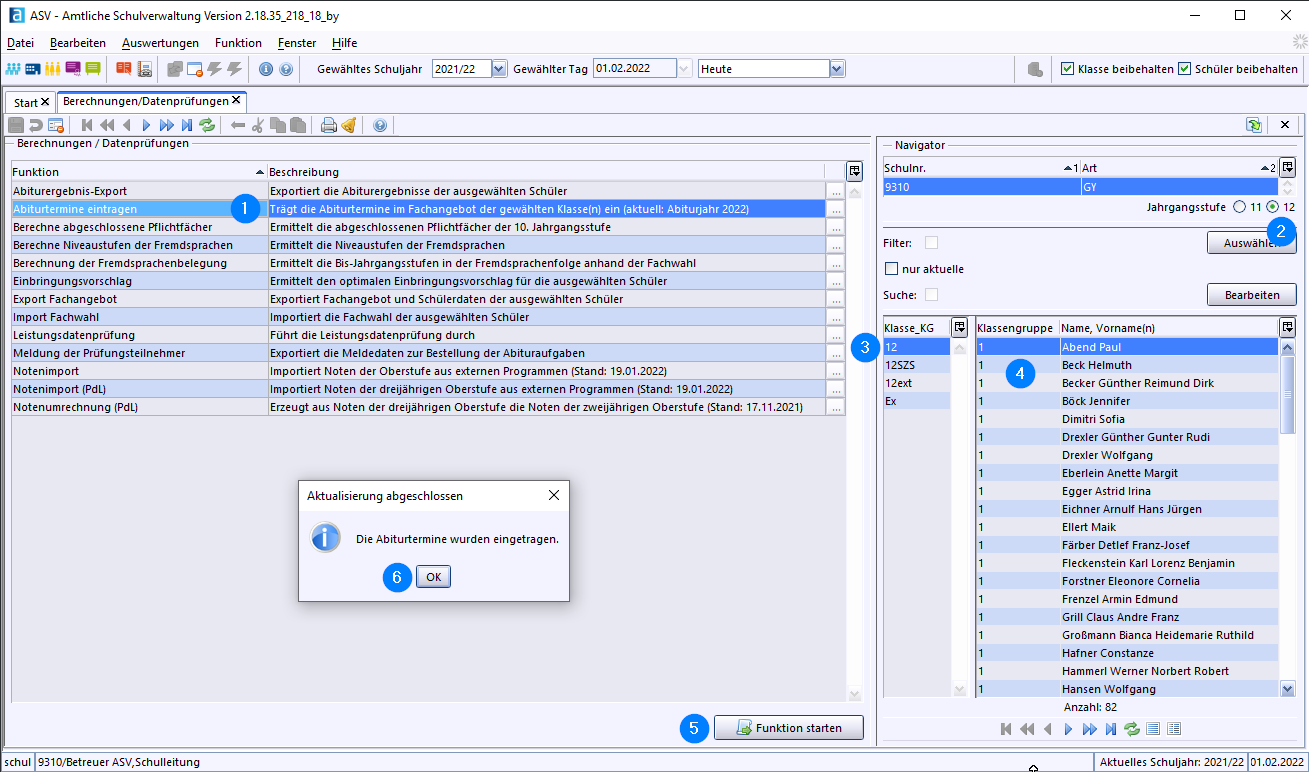Viewport: 1309px width, 772px height.
Task: Click the ASV app icon in title bar
Action: [16, 15]
